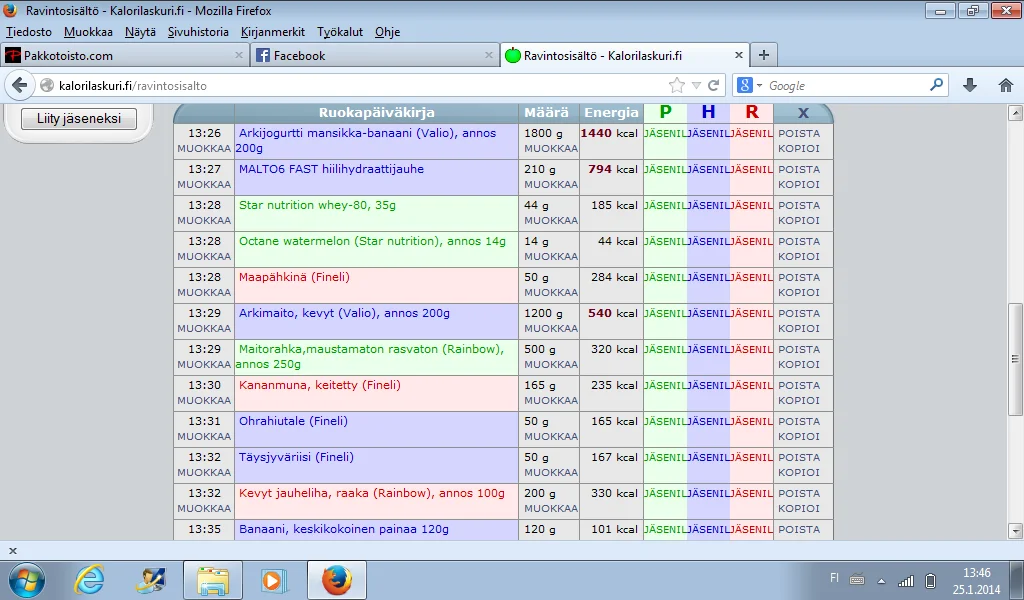Click the search magnifier icon
This screenshot has width=1024, height=600.
937,86
